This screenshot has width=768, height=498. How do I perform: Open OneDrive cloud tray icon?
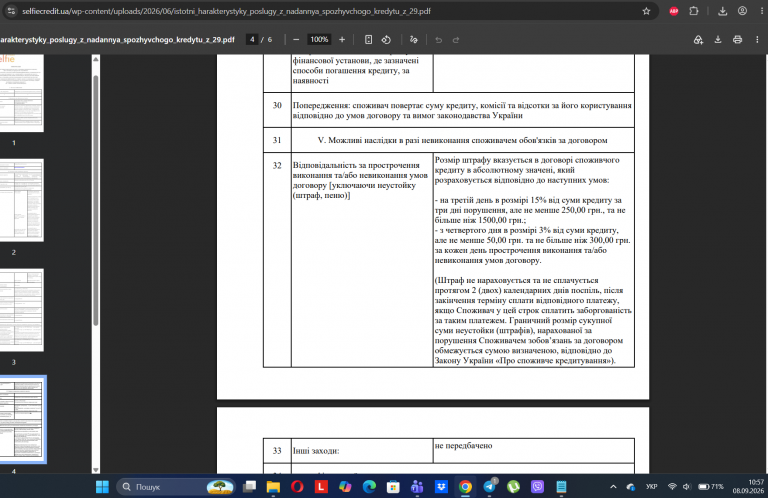pyautogui.click(x=631, y=487)
